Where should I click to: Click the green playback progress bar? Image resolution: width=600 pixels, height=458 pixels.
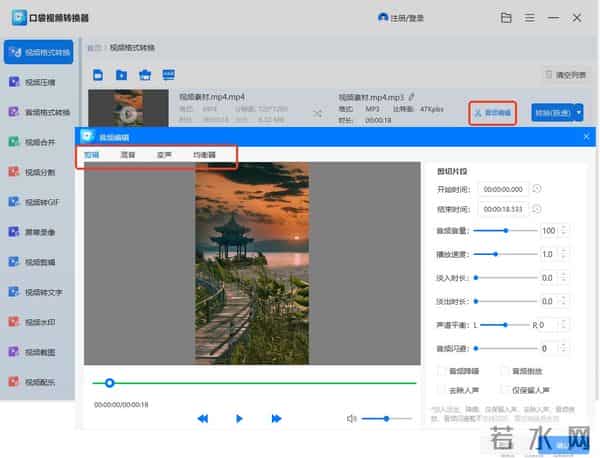point(254,383)
